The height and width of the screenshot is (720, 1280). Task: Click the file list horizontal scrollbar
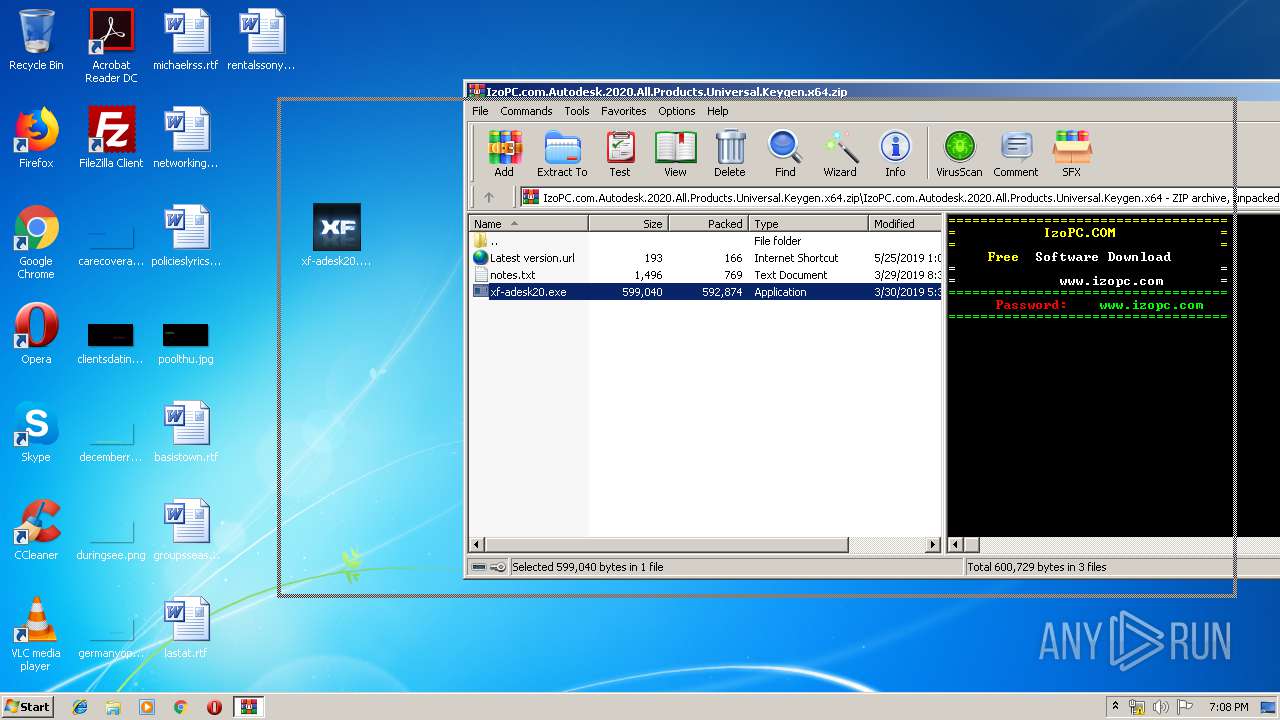click(x=667, y=545)
